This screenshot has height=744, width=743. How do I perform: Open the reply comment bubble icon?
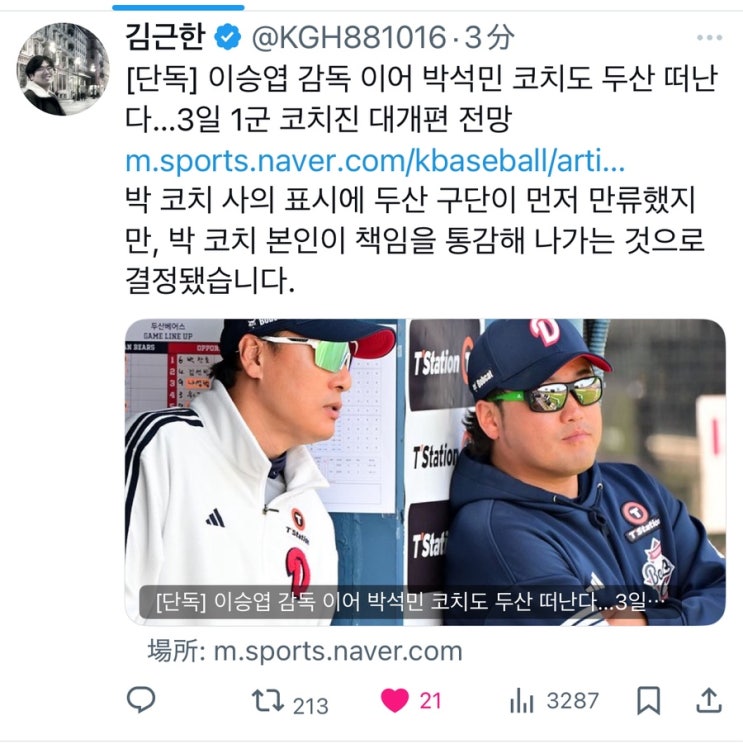tap(141, 700)
